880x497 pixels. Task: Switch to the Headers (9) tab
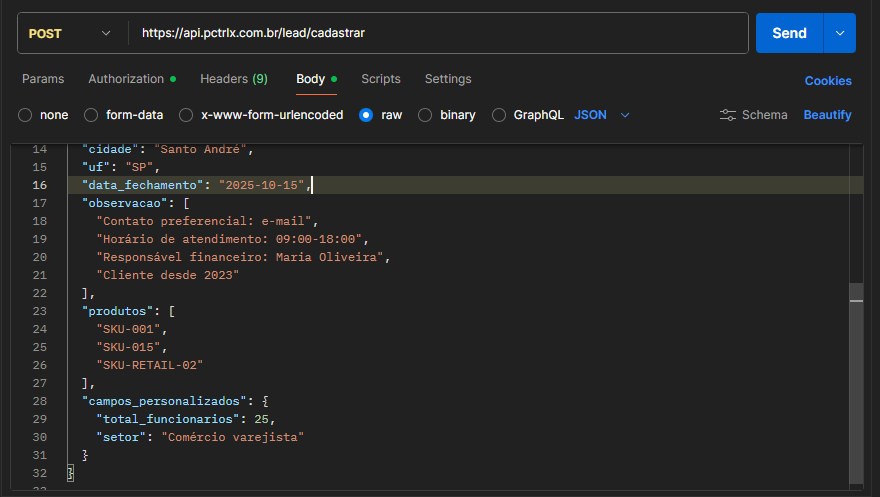coord(233,79)
